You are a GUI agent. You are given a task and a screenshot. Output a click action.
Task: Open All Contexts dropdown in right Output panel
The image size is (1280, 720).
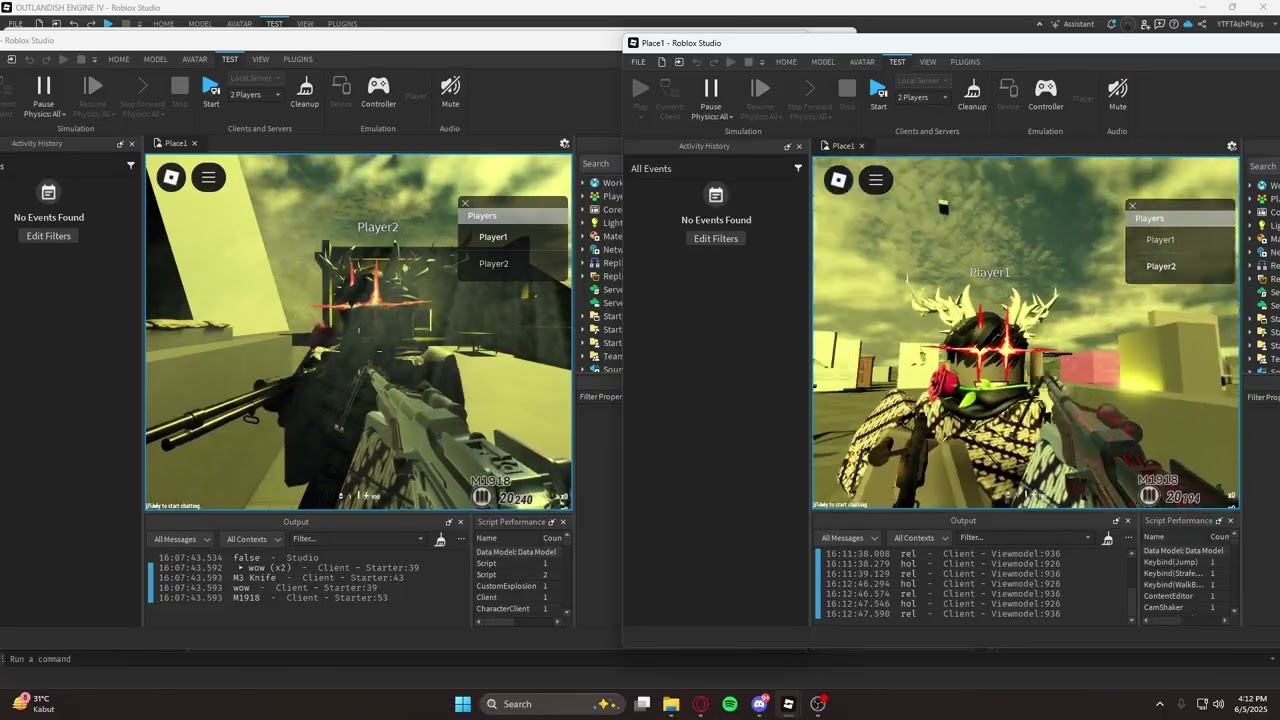919,538
